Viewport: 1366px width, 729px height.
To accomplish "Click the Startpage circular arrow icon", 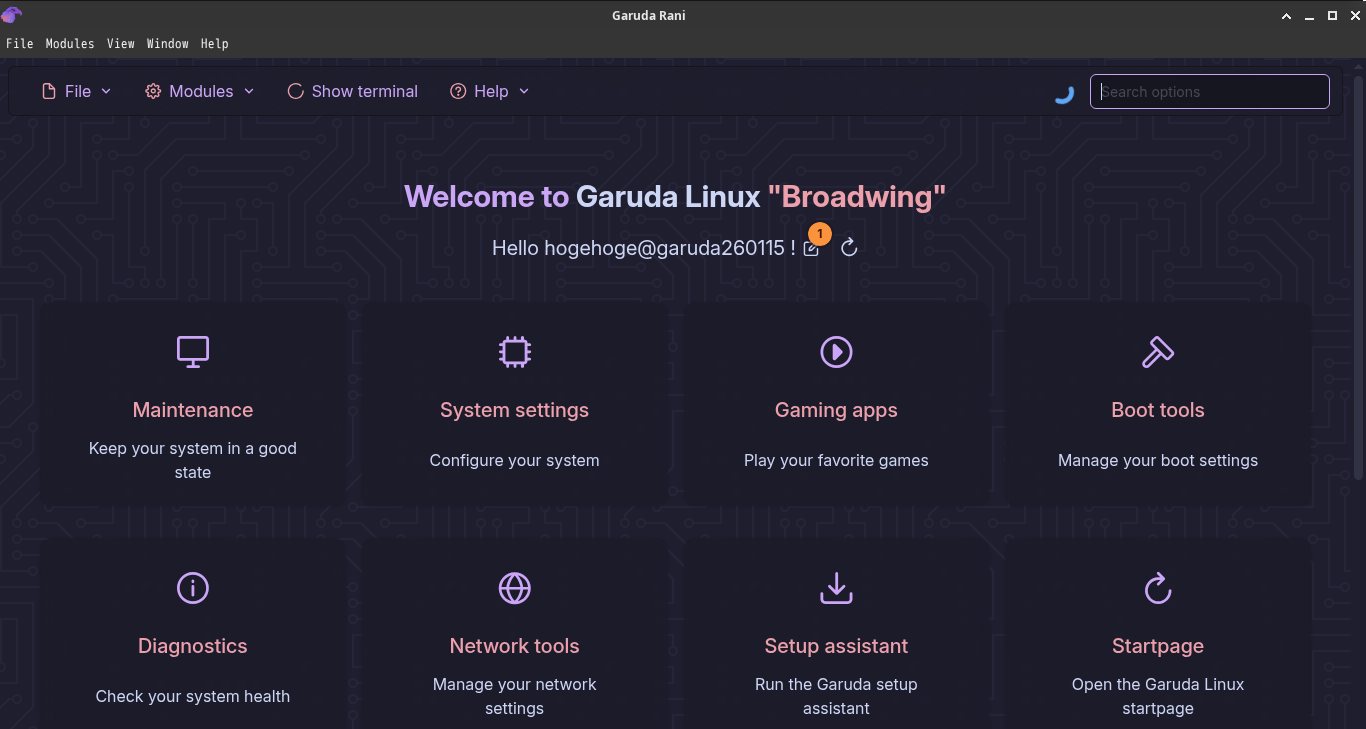I will 1158,588.
